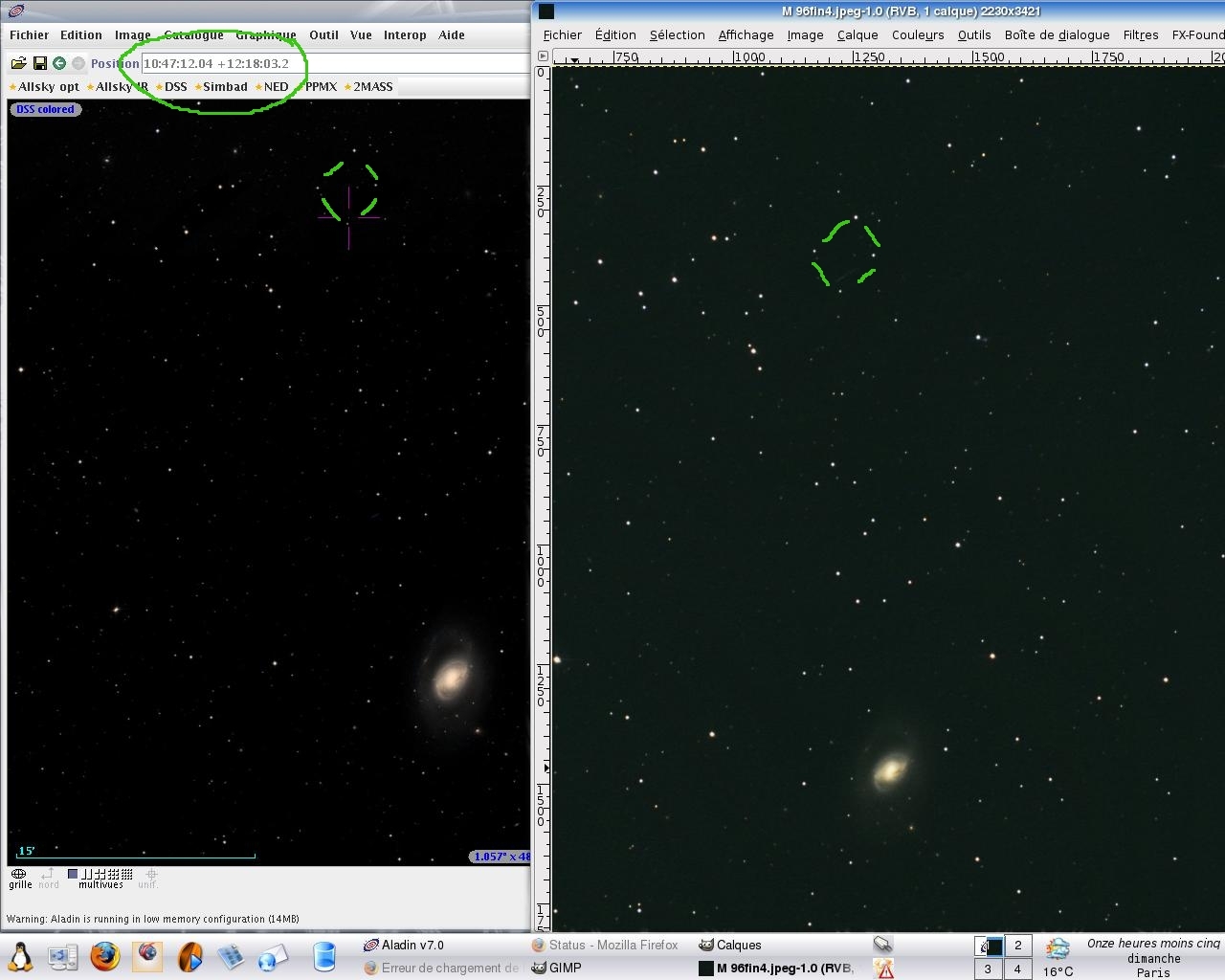Screen dimensions: 1225x980
Task: Open the mail envelope globe icon
Action: pos(273,956)
